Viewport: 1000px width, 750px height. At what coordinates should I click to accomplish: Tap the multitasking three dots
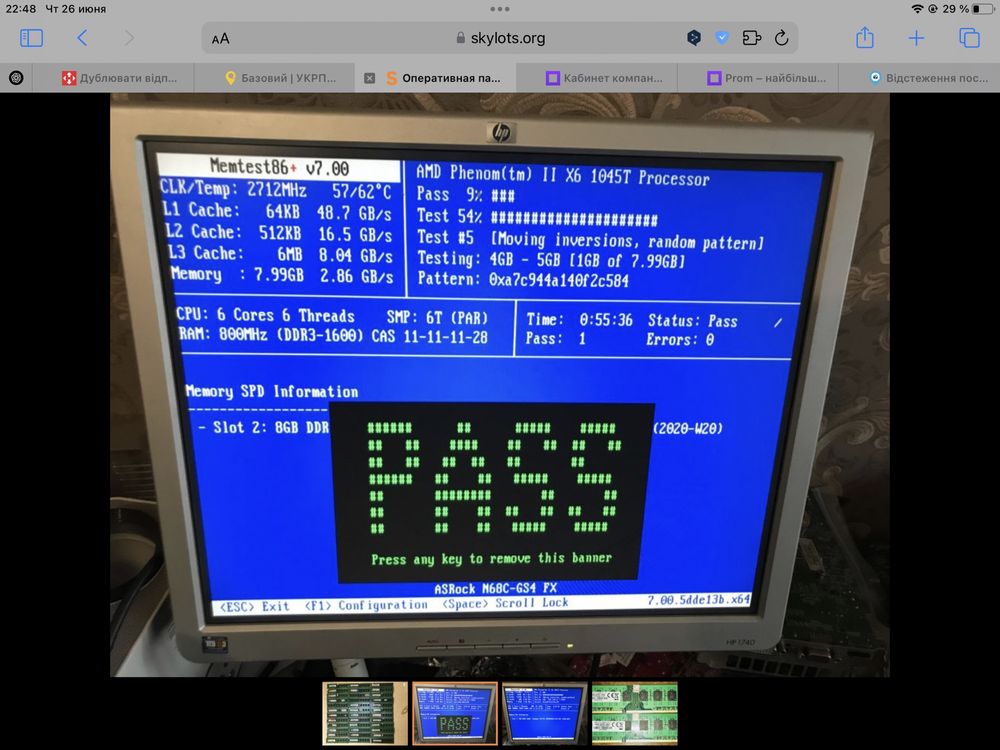tap(500, 9)
